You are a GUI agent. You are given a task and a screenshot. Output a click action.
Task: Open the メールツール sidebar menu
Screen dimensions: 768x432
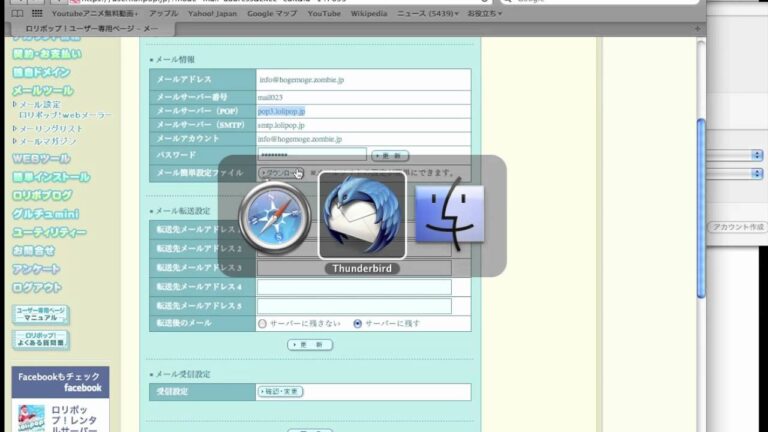click(x=43, y=91)
